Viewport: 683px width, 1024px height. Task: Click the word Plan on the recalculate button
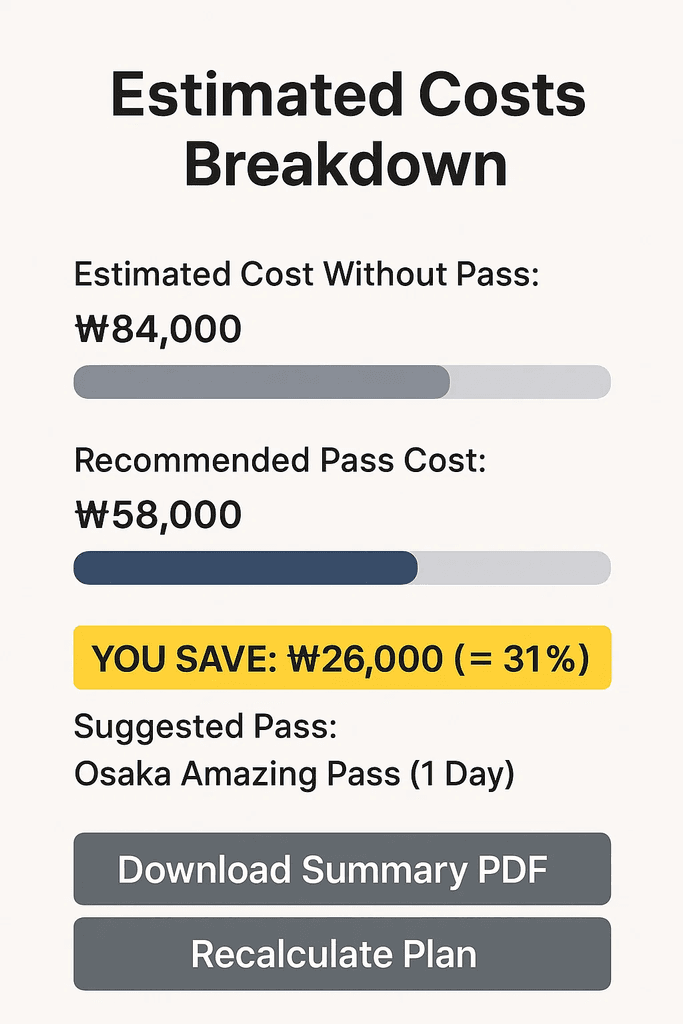pyautogui.click(x=439, y=954)
